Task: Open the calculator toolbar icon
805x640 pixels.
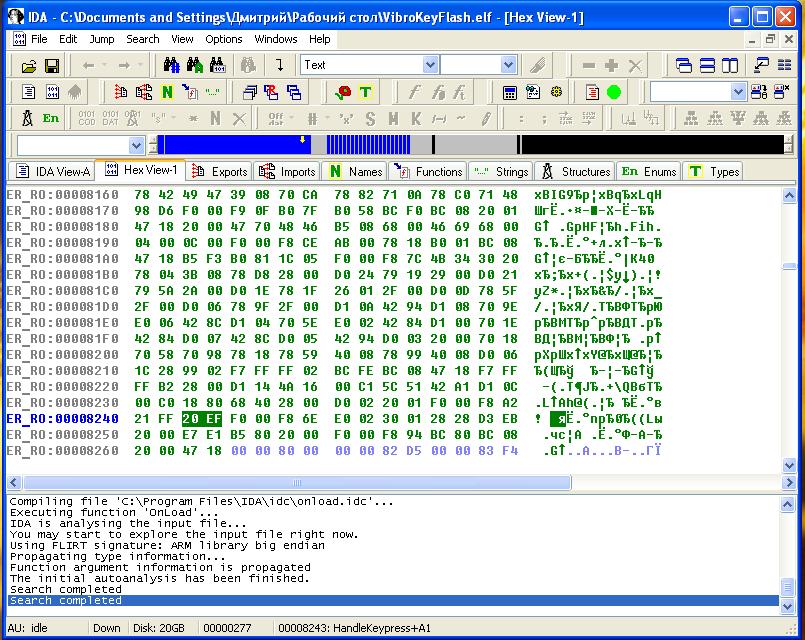Action: (510, 92)
